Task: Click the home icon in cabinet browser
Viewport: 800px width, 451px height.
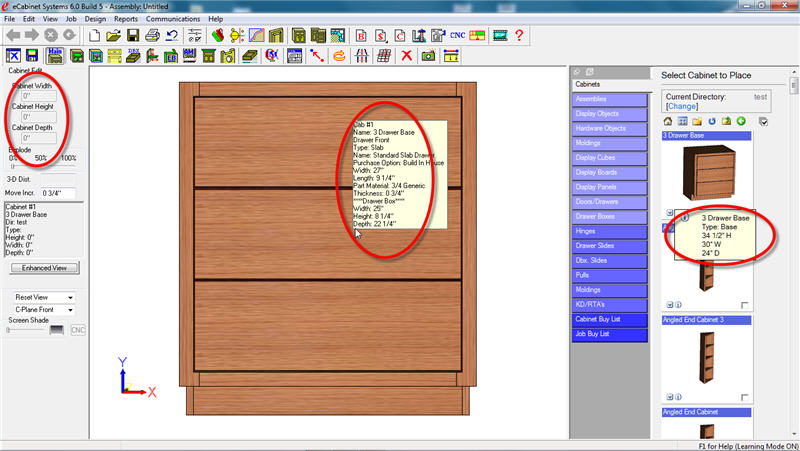Action: point(668,121)
